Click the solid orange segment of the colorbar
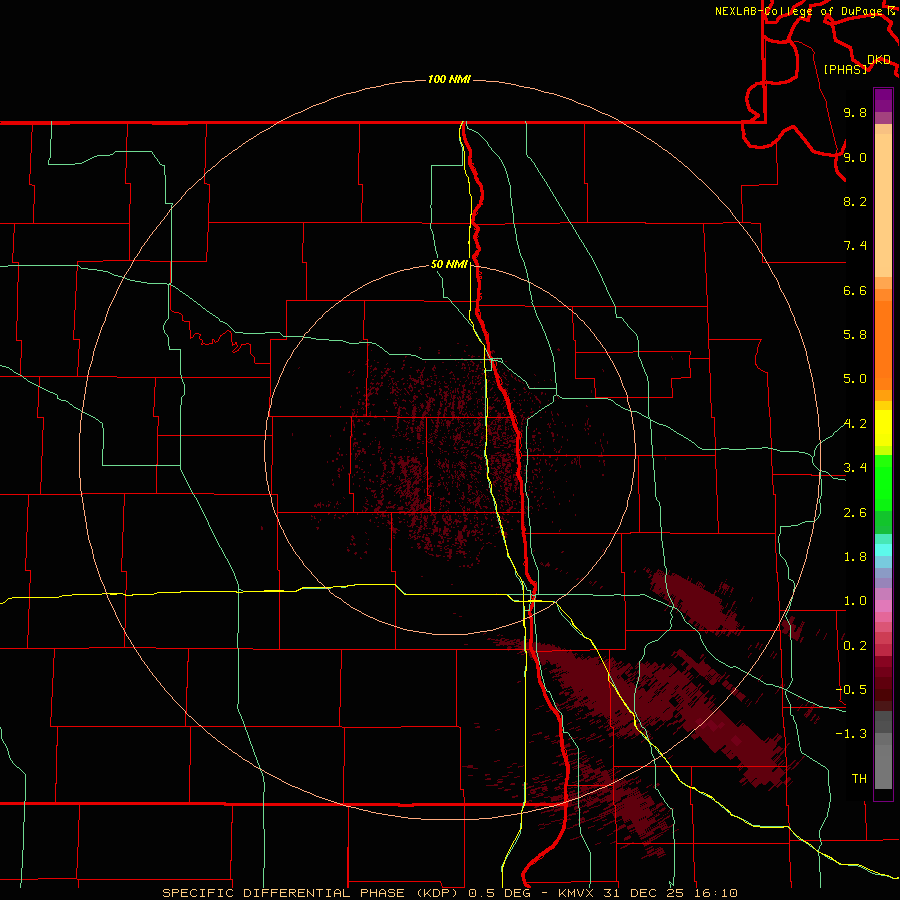The image size is (900, 900). click(x=883, y=345)
